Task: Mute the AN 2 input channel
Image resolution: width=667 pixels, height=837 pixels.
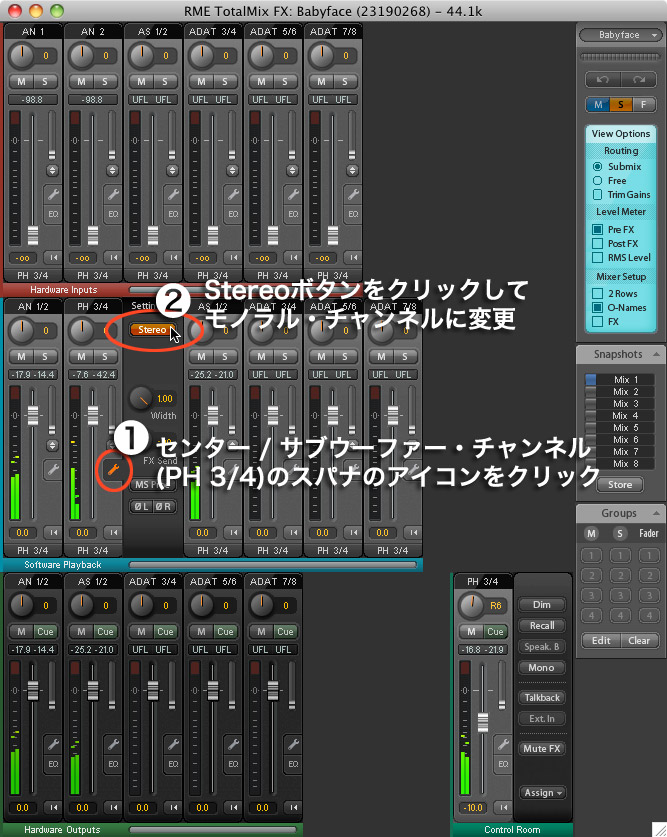Action: (79, 80)
